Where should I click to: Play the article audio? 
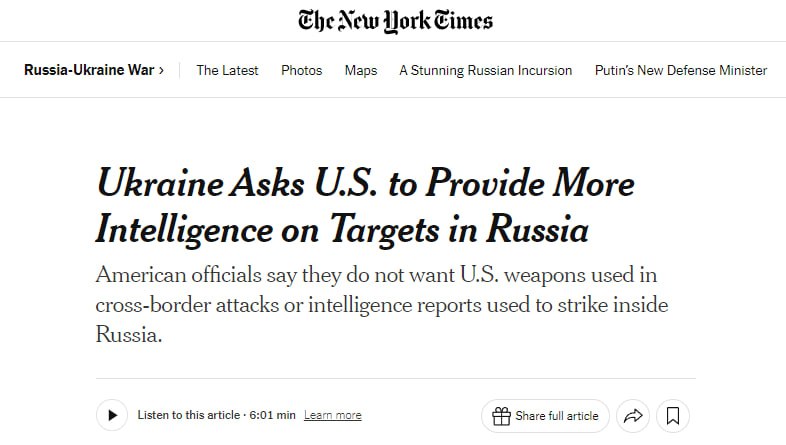pyautogui.click(x=112, y=415)
